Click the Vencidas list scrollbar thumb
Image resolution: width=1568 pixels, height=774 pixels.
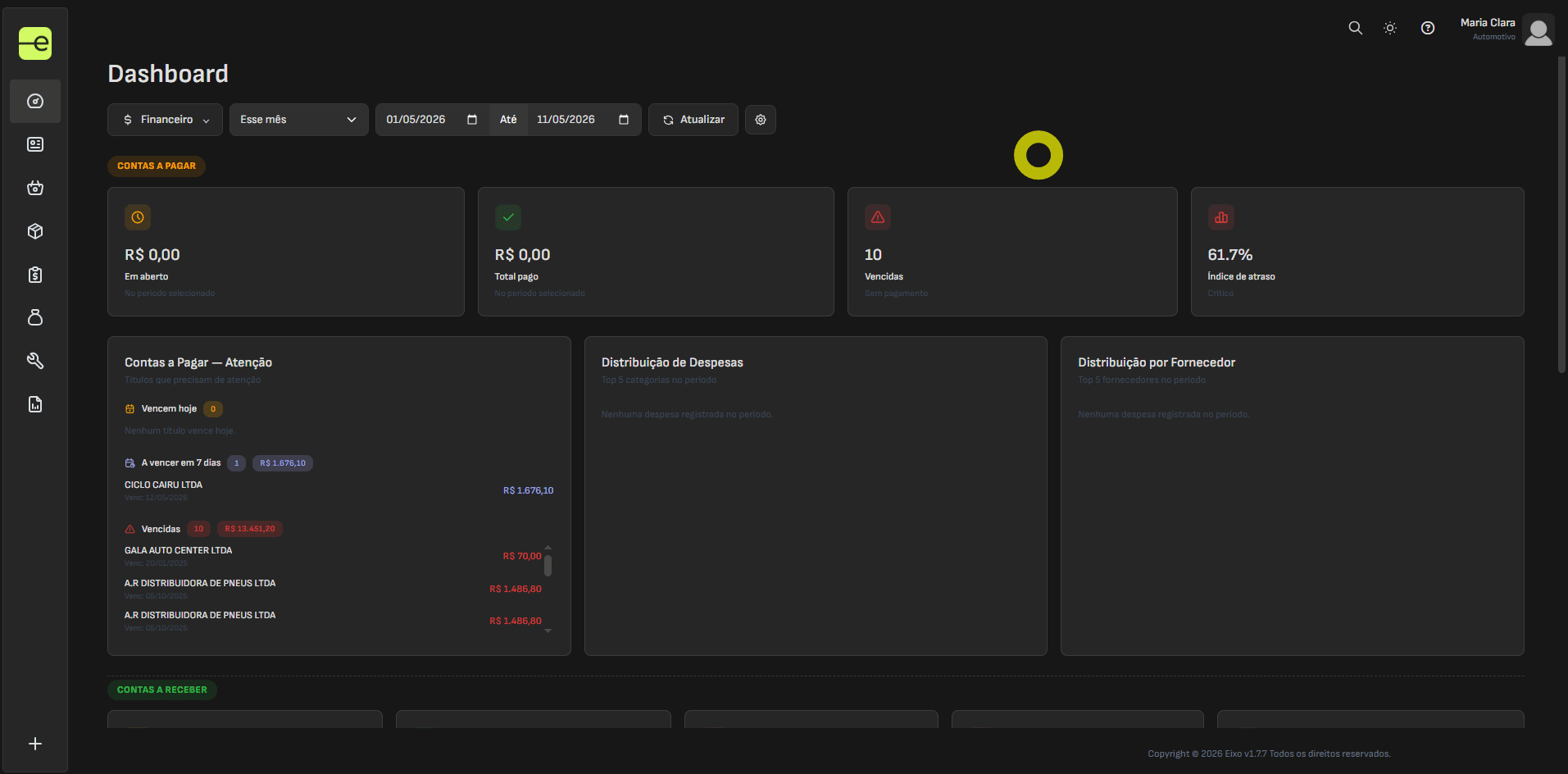click(x=548, y=565)
